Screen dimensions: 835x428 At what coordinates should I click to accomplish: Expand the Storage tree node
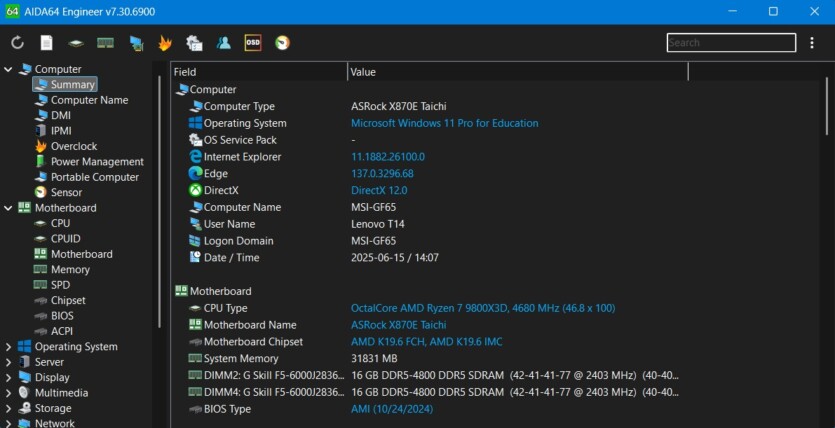click(x=8, y=408)
